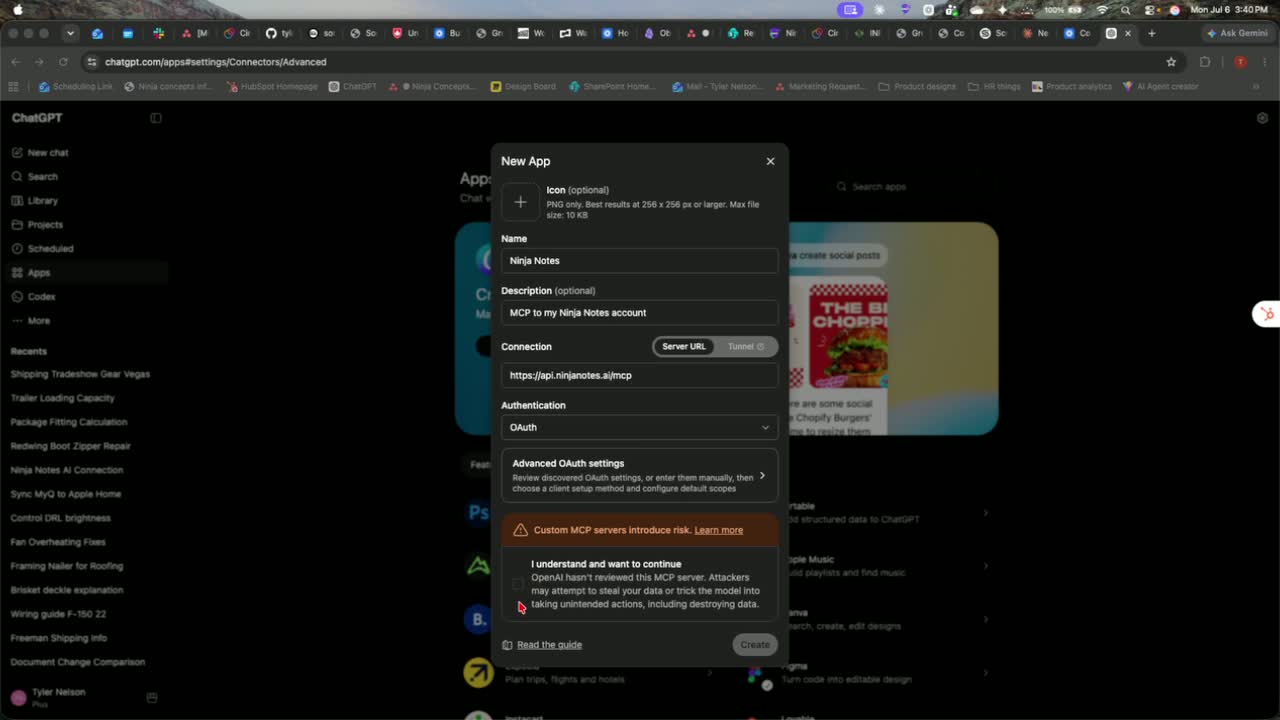
Task: Open the Package Fitting Calculation chat
Action: point(69,422)
